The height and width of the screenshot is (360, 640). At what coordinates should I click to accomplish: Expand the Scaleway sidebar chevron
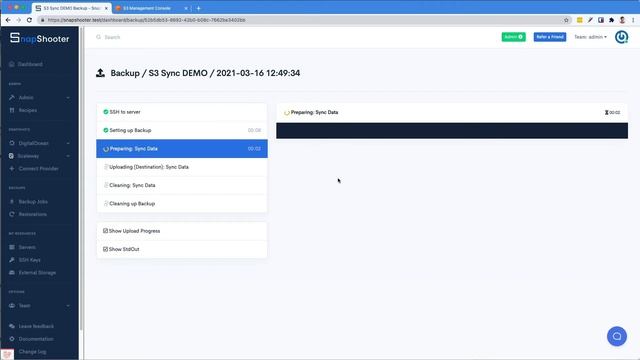coord(68,156)
